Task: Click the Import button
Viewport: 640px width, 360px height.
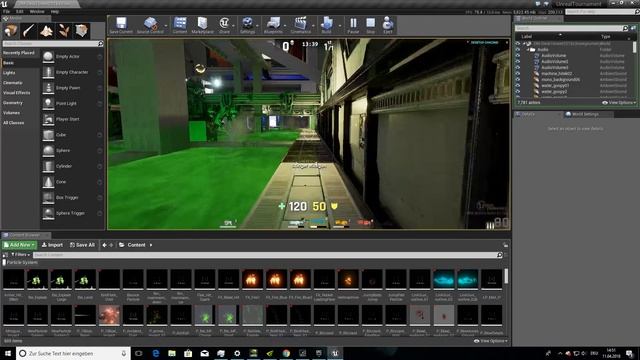Action: 52,245
